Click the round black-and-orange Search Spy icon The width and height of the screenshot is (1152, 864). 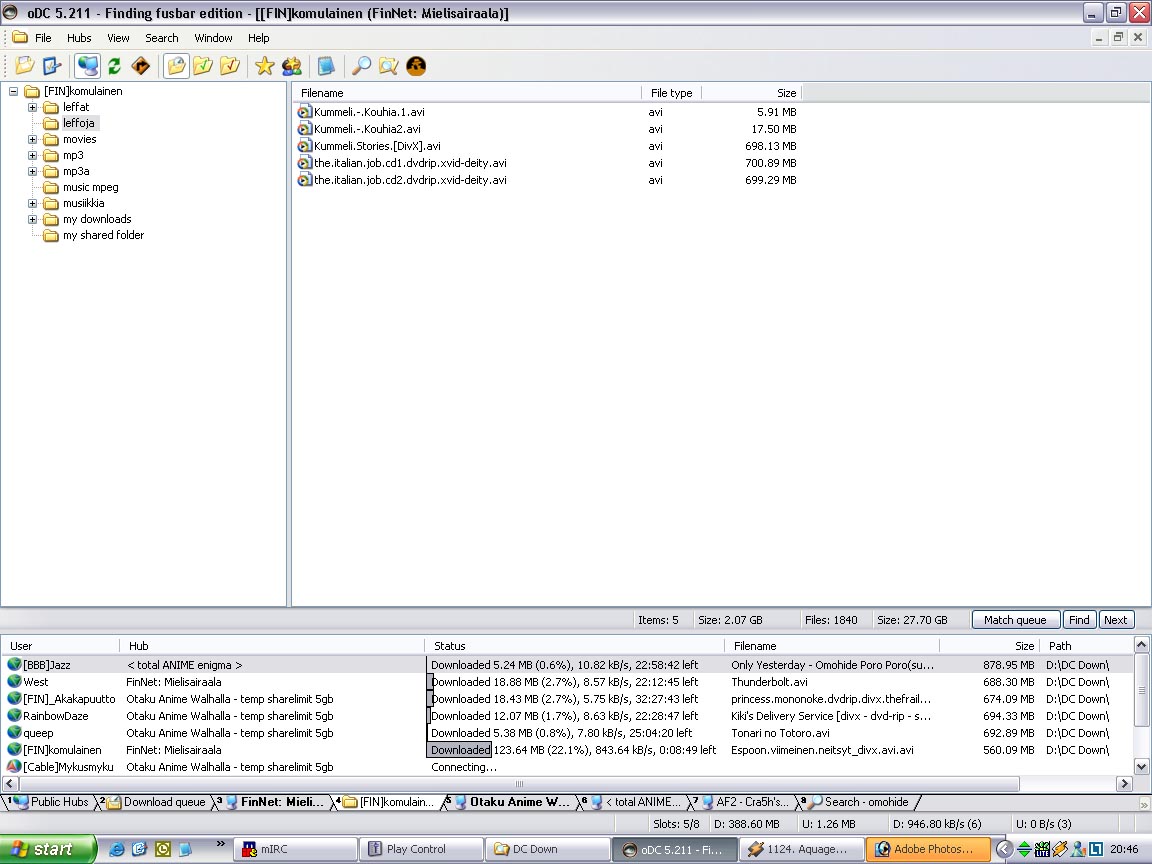pos(416,66)
